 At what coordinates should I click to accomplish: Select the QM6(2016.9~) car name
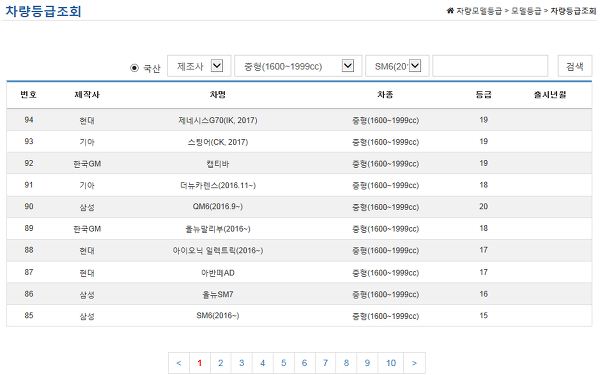[218, 207]
